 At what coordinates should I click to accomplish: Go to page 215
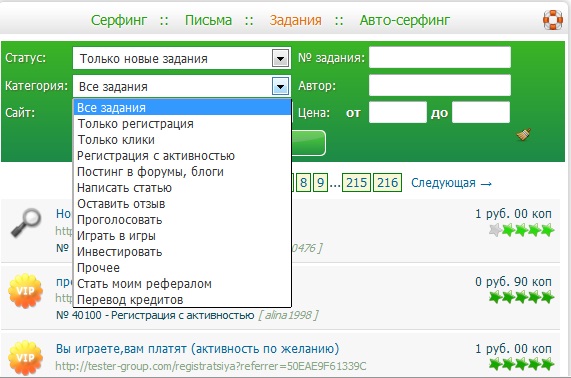(357, 182)
